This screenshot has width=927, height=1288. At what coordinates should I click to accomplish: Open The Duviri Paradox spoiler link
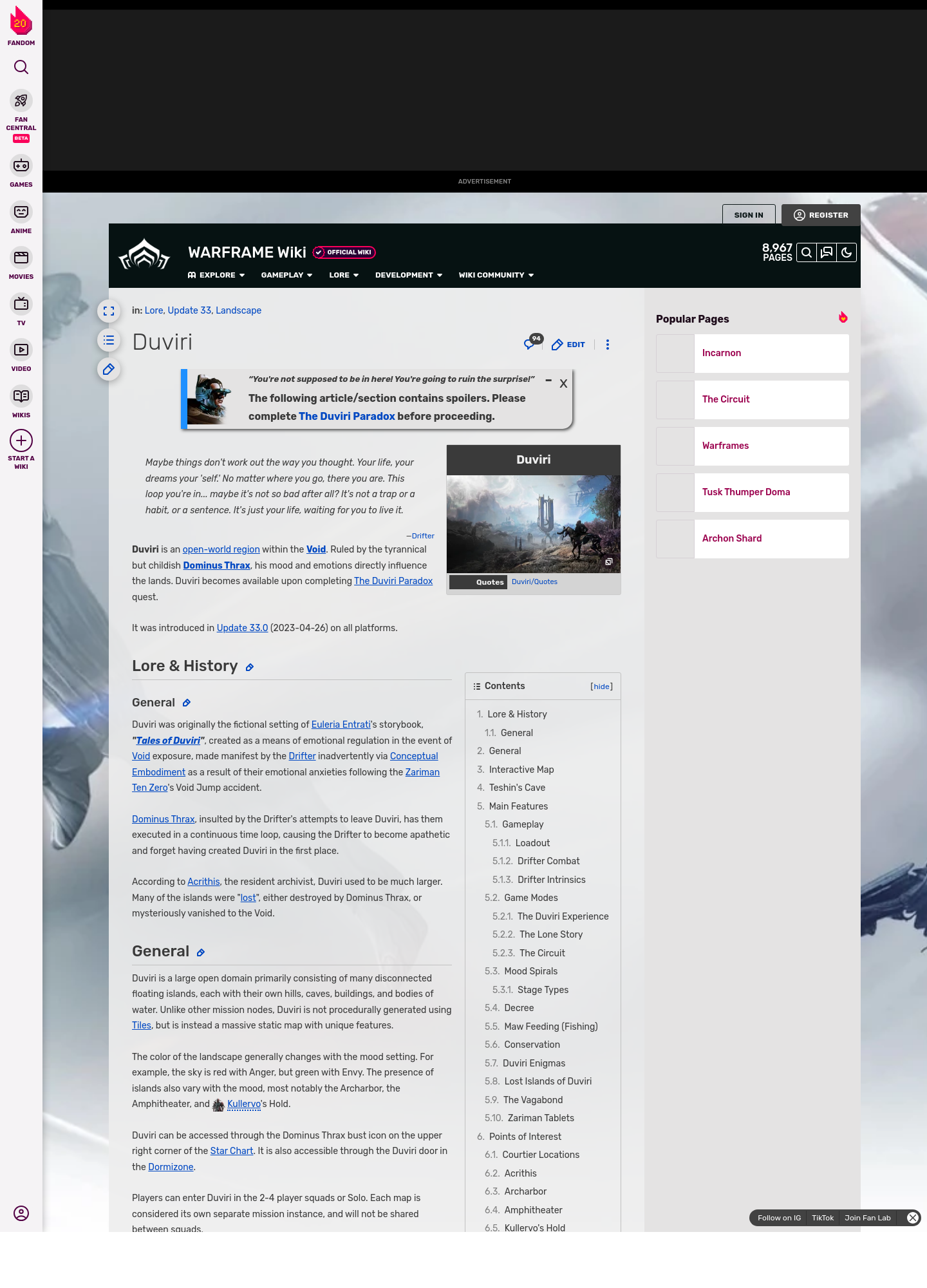(x=347, y=416)
